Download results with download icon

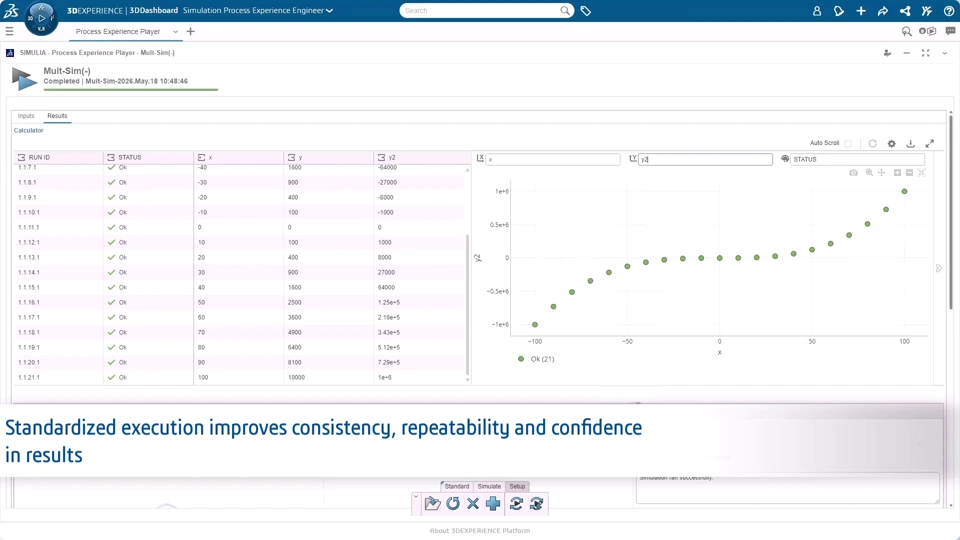point(910,143)
